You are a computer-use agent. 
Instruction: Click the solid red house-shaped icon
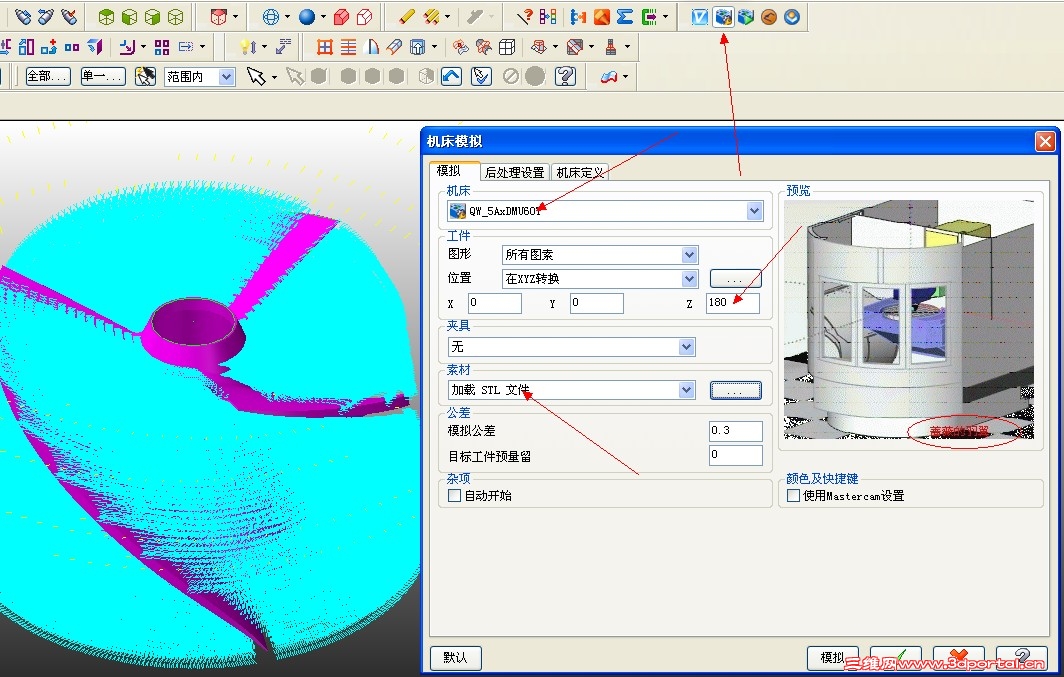(342, 17)
